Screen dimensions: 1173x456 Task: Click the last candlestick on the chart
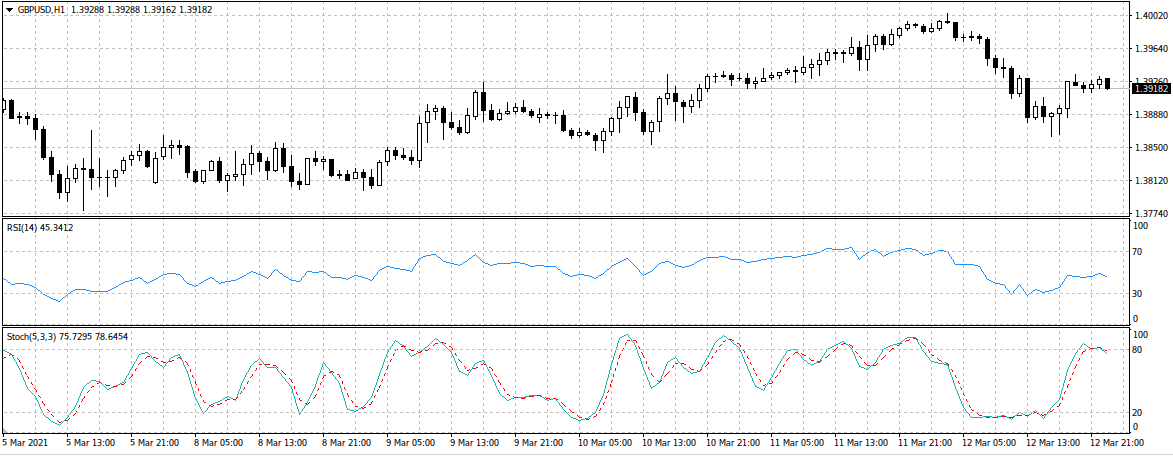1107,83
